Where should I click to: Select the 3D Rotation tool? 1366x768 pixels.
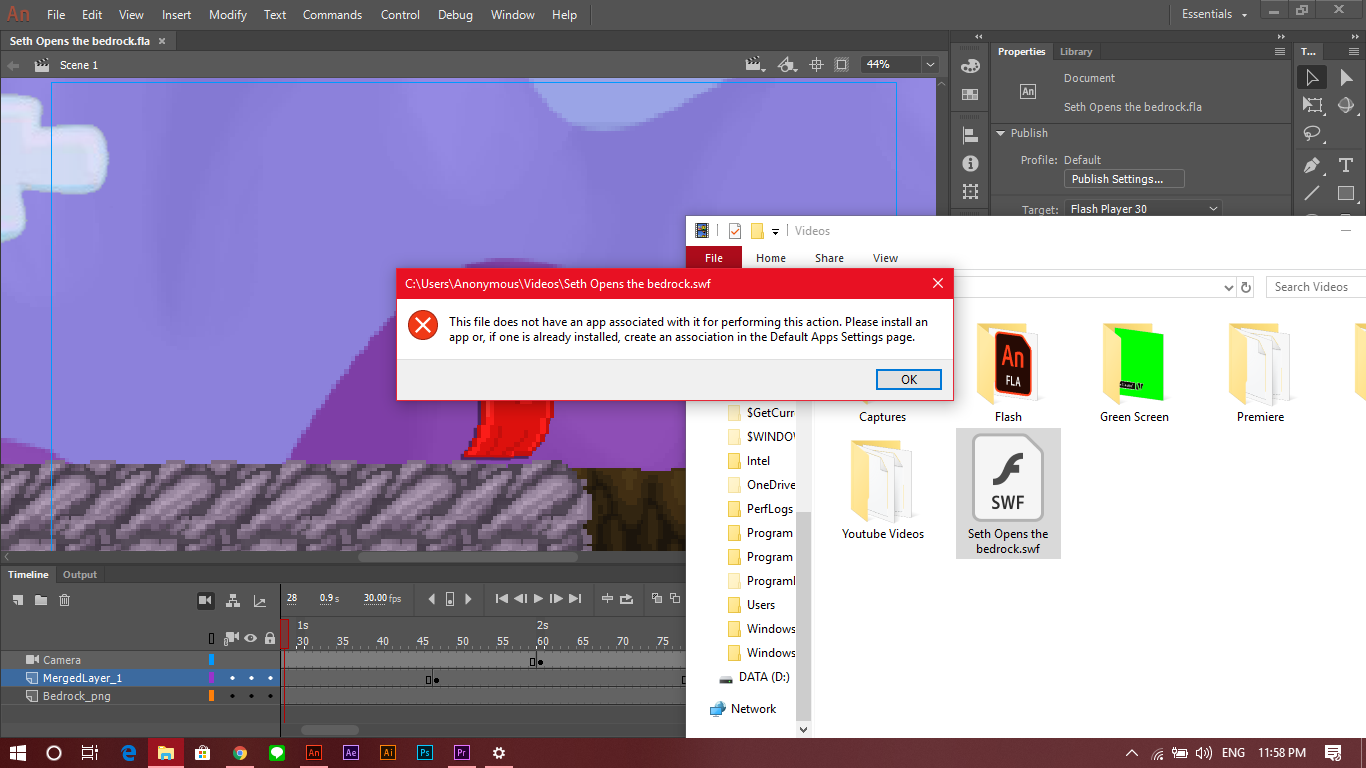[x=1346, y=105]
